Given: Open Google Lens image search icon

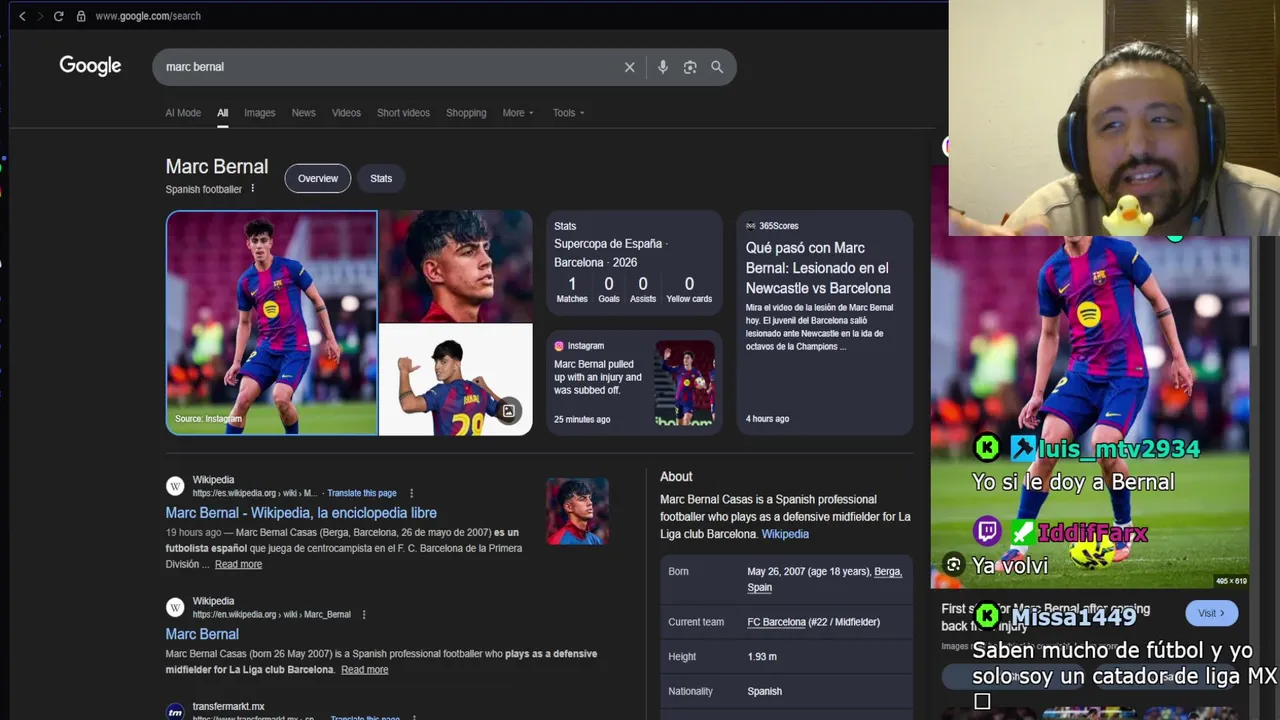Looking at the screenshot, I should 690,67.
